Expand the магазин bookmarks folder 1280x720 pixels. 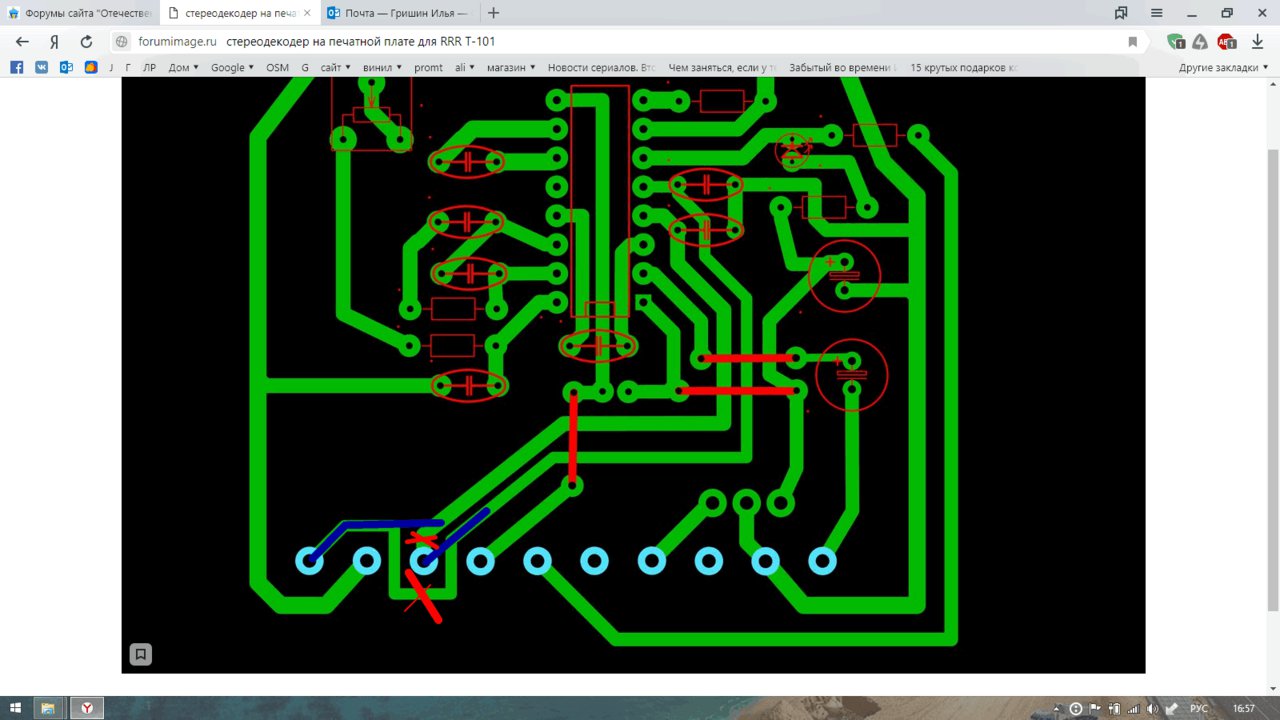(x=511, y=67)
